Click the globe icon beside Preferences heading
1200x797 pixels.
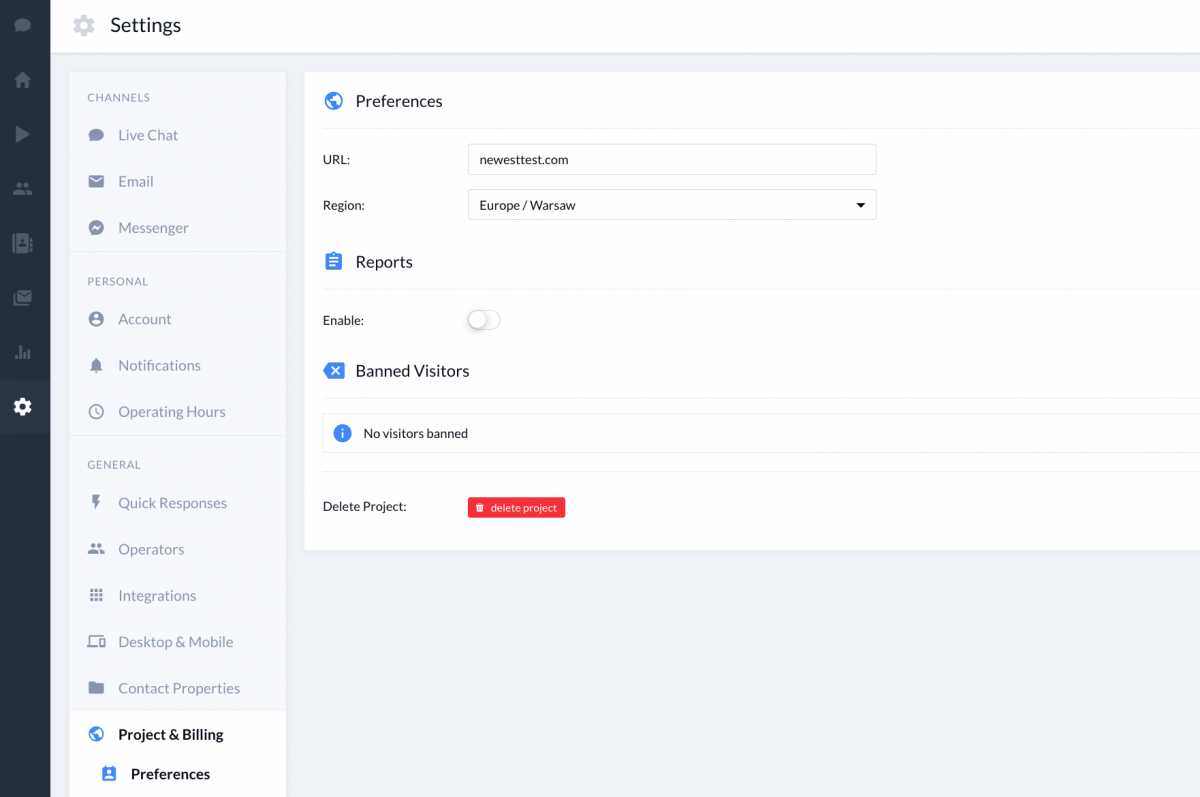334,101
